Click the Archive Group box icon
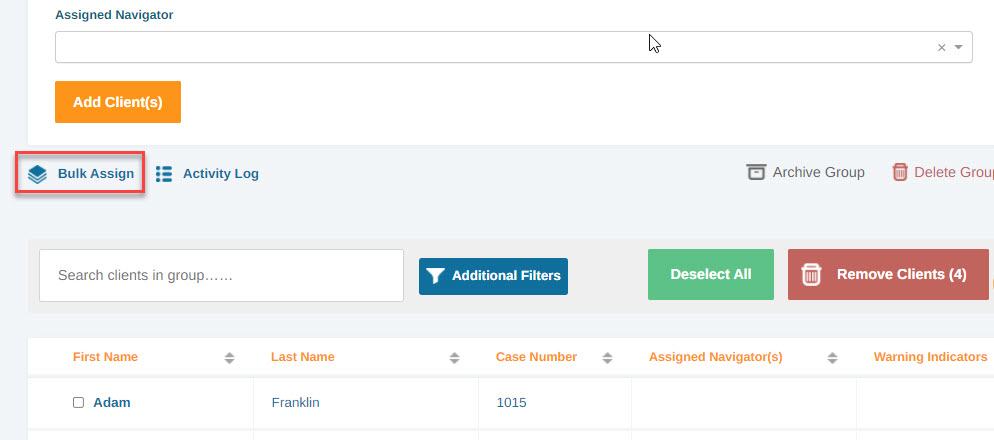This screenshot has height=440, width=994. pyautogui.click(x=756, y=172)
